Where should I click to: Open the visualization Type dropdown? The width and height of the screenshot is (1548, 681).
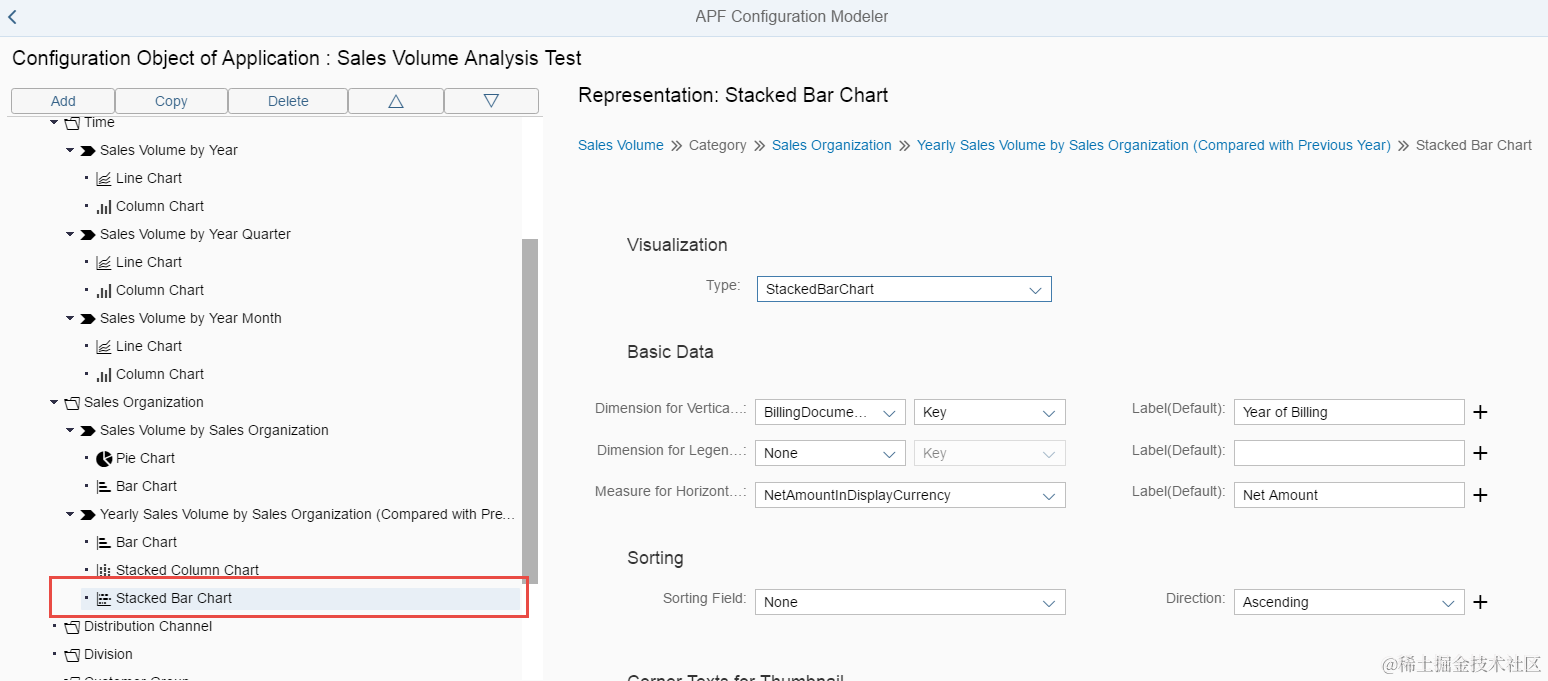(904, 289)
